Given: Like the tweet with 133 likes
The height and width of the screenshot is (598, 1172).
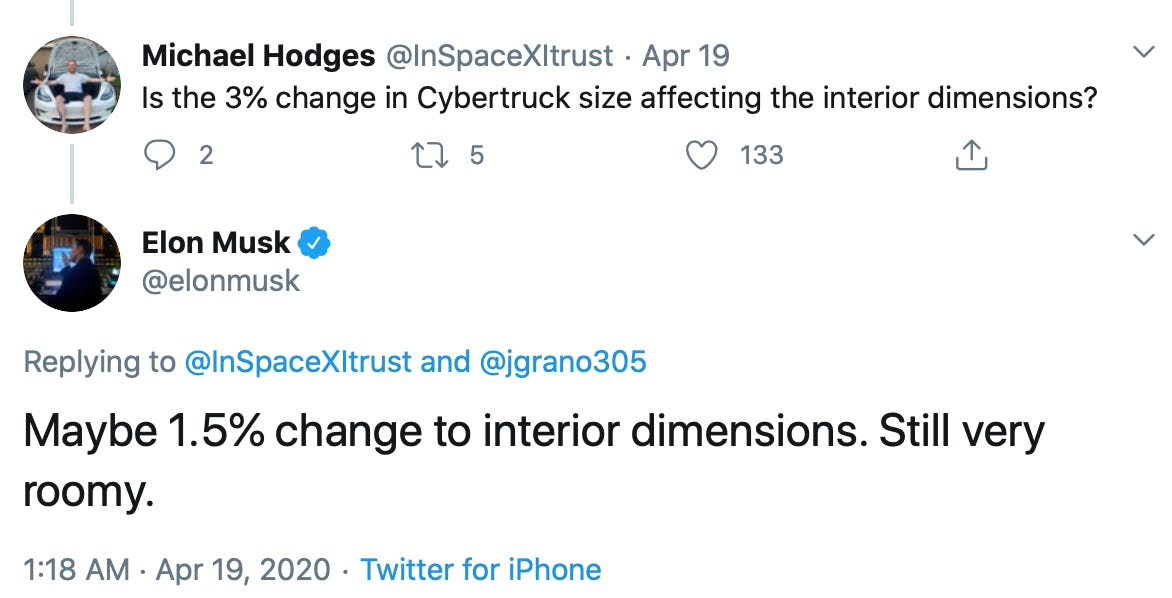Looking at the screenshot, I should (705, 156).
